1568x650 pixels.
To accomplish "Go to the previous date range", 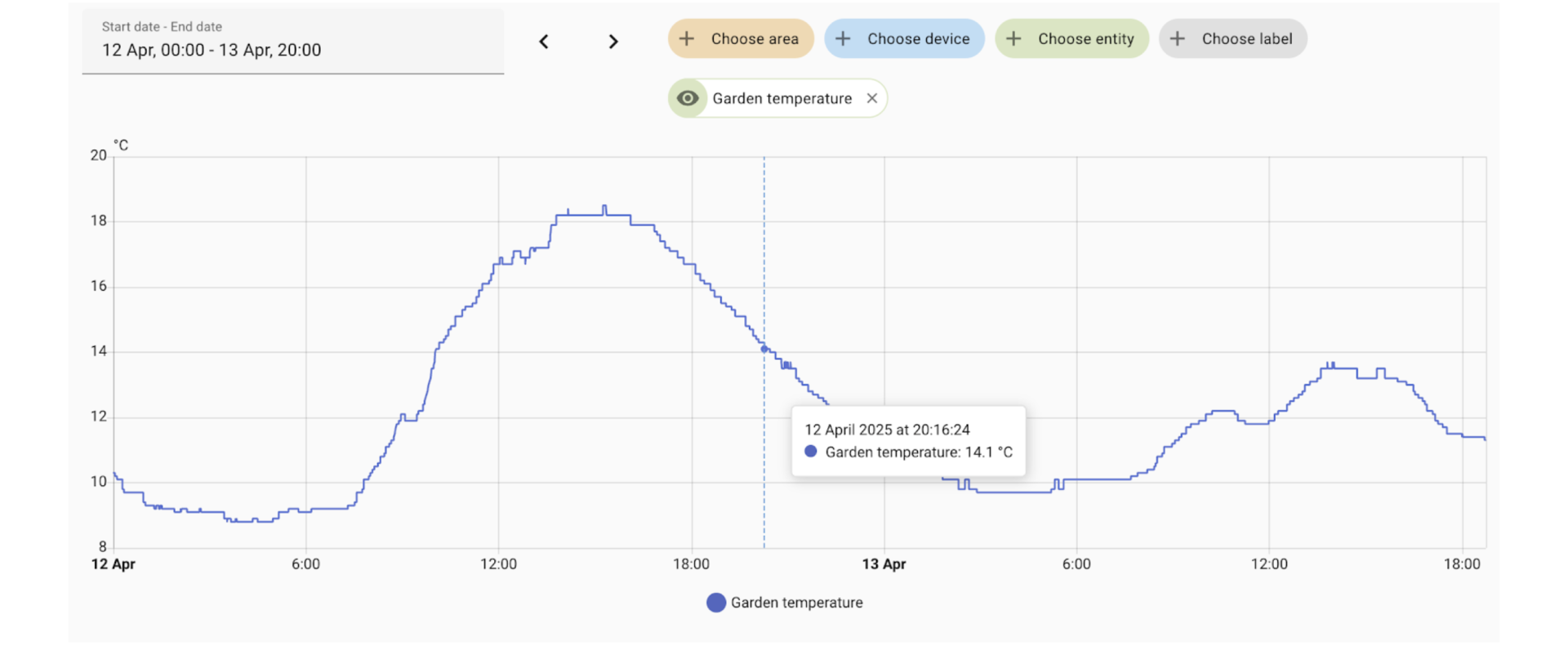I will pyautogui.click(x=544, y=42).
